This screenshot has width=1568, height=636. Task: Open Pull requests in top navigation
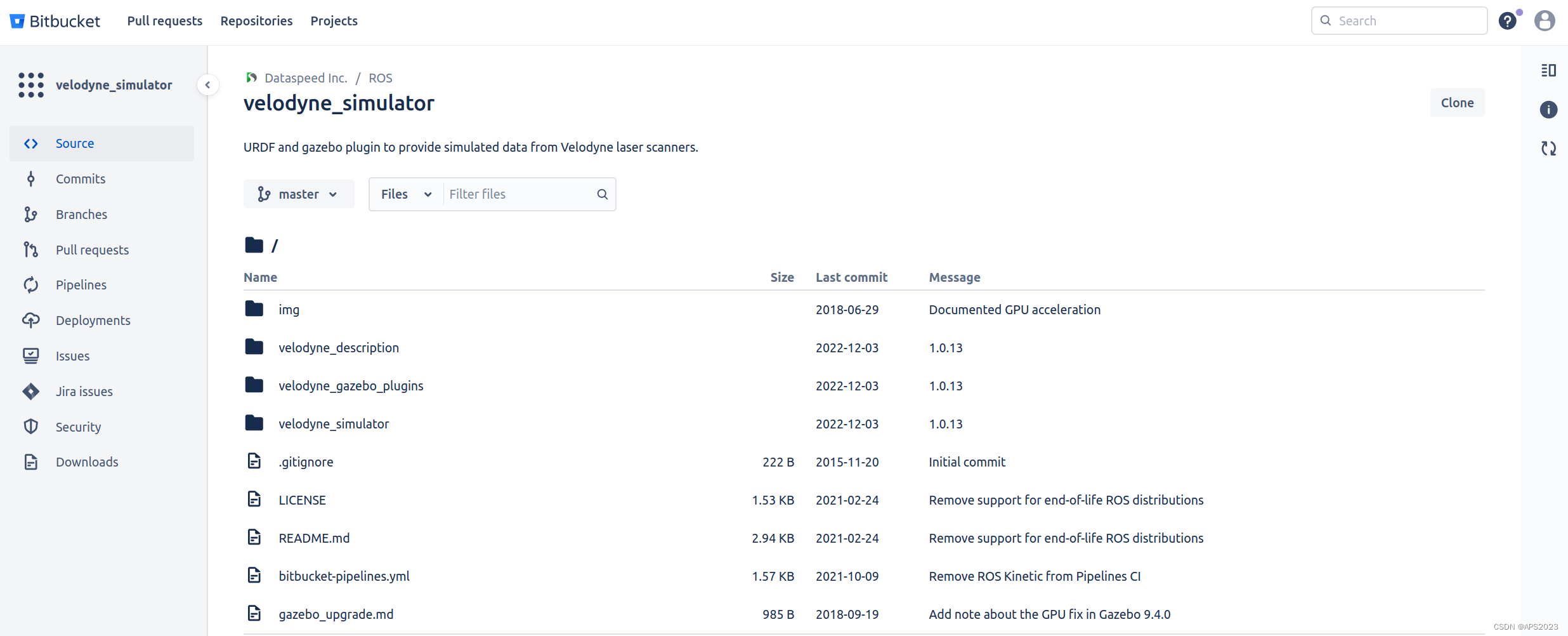click(165, 21)
